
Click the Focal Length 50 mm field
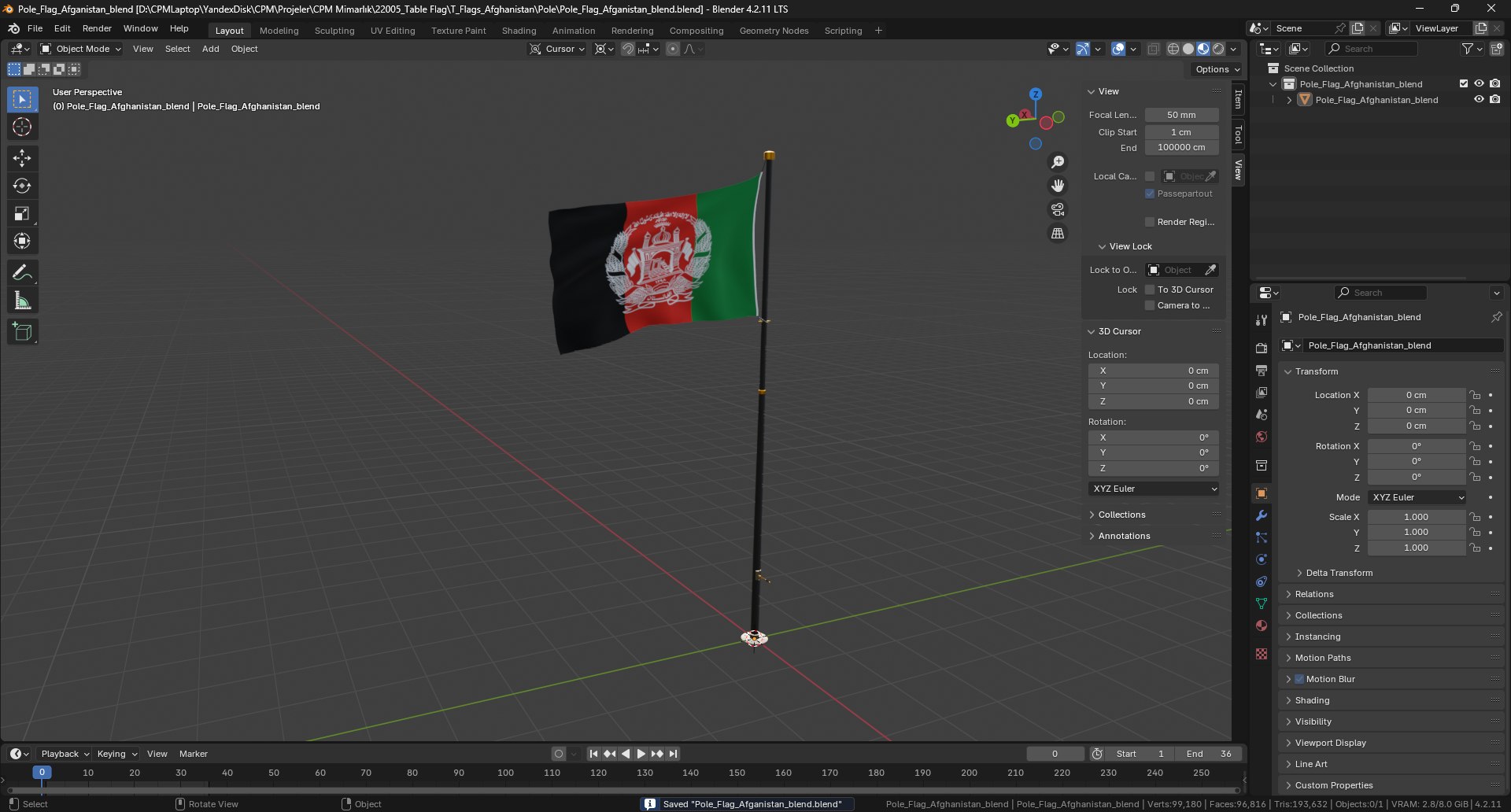(x=1181, y=115)
